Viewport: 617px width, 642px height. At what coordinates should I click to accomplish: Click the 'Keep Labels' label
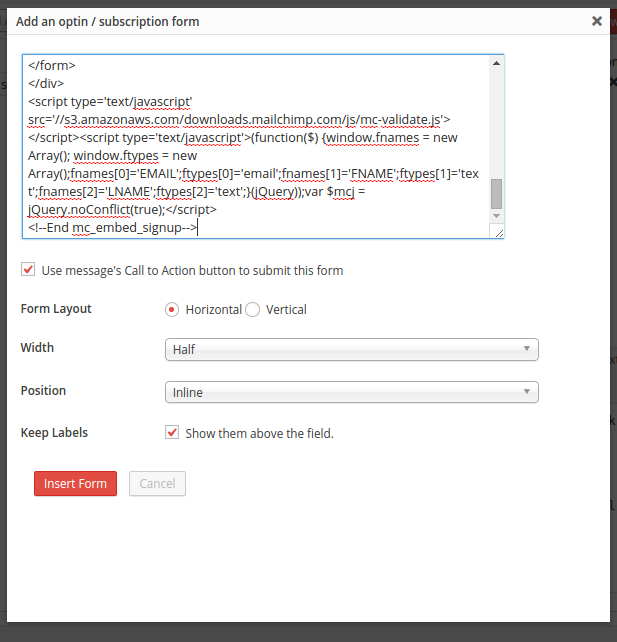(54, 433)
